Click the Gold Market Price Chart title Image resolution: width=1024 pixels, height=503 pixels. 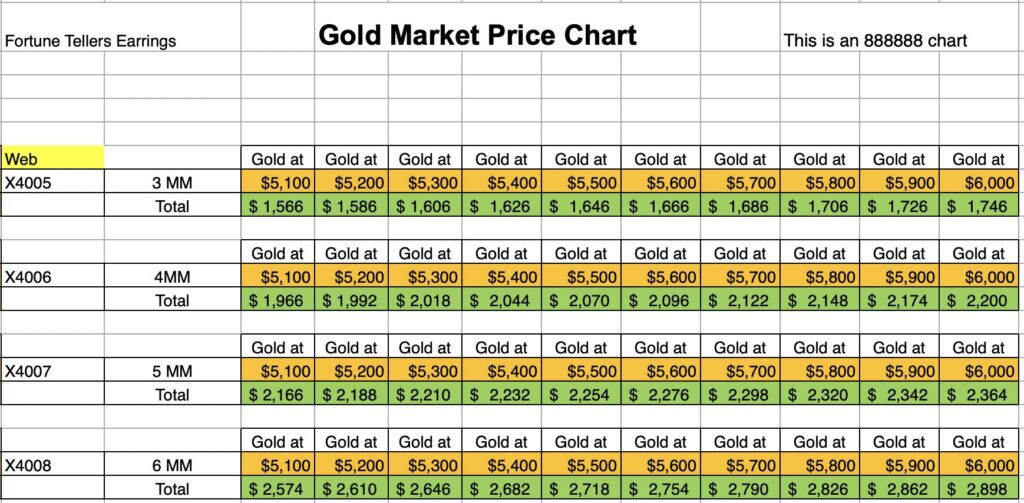(477, 36)
